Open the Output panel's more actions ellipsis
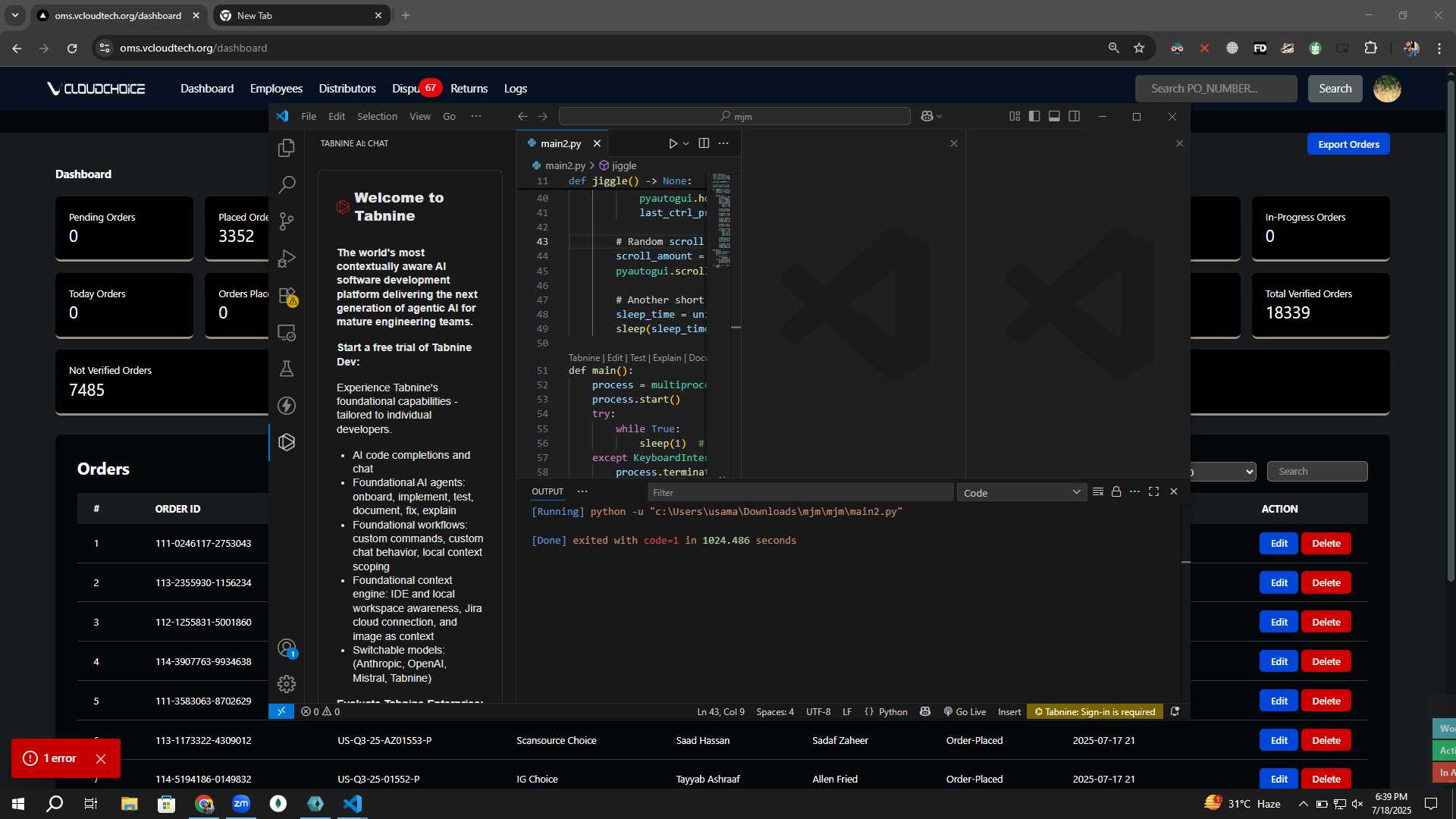This screenshot has height=819, width=1456. [1134, 491]
